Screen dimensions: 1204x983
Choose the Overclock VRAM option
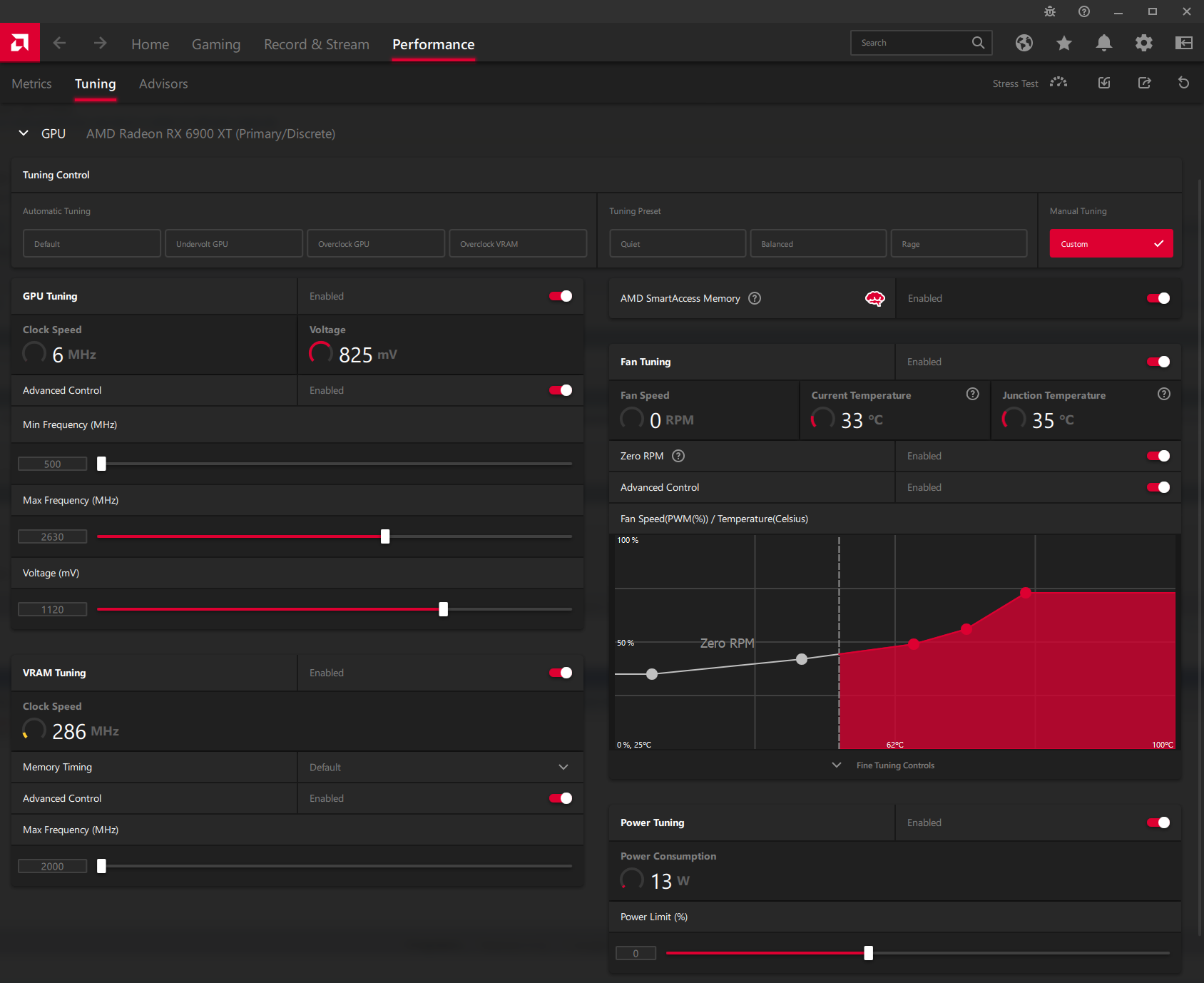(x=518, y=243)
